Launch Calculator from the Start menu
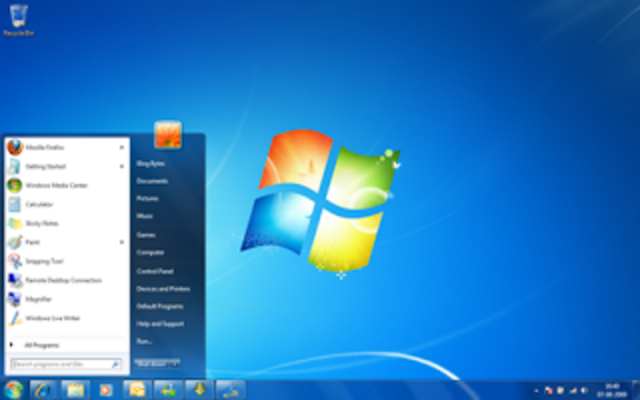Image resolution: width=640 pixels, height=400 pixels. coord(67,204)
